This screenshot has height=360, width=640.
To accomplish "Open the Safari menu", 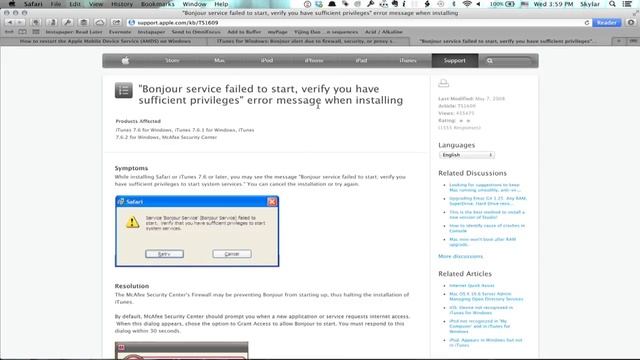I will 33,4.
